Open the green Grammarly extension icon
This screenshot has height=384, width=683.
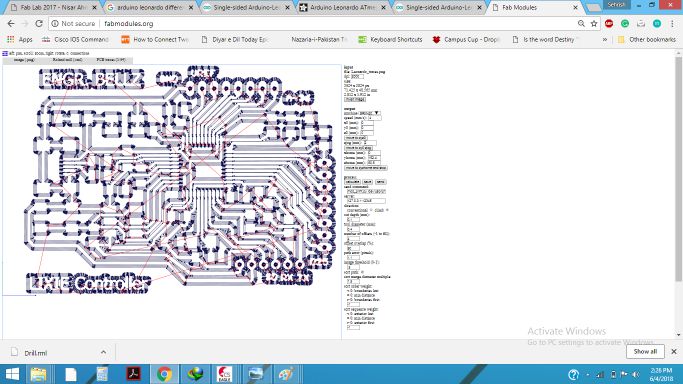click(625, 24)
